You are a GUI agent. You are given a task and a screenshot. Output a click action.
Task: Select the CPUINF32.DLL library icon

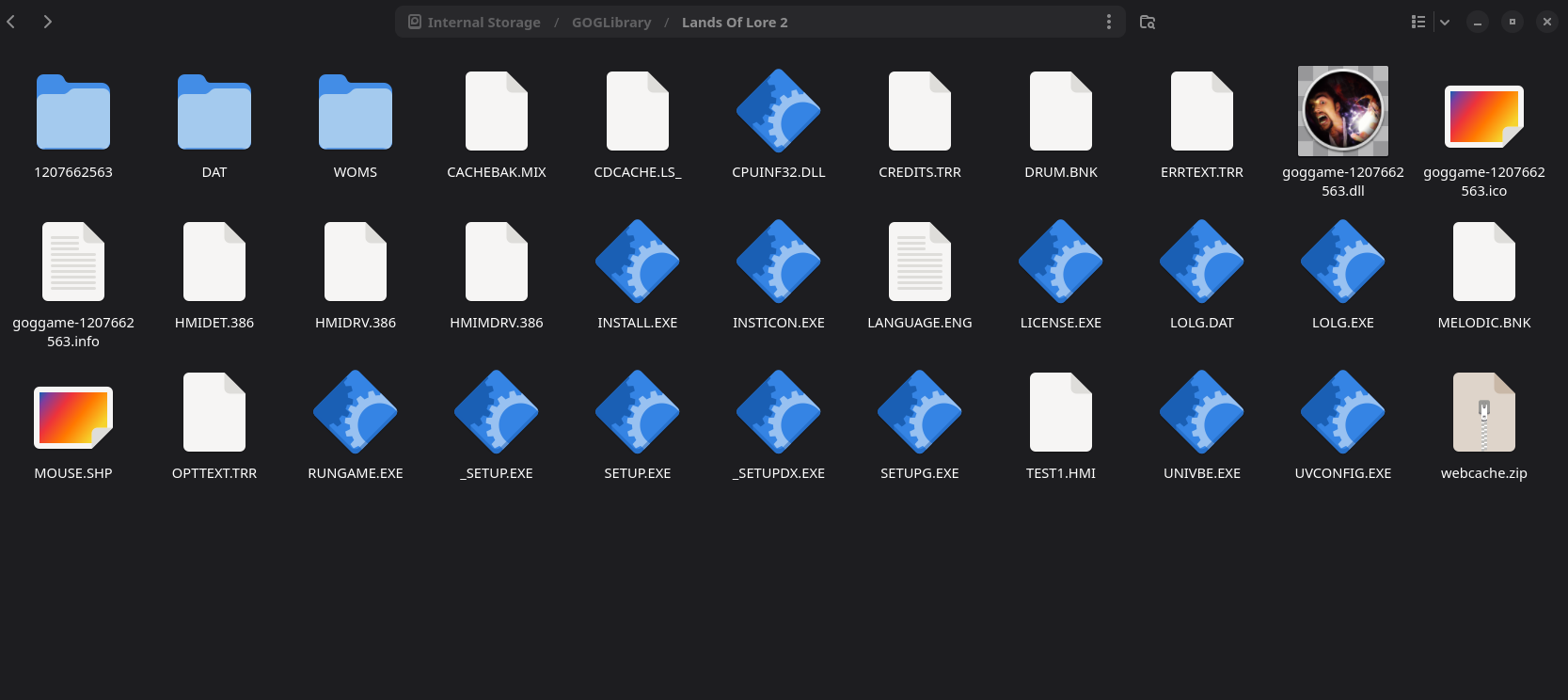click(x=779, y=111)
